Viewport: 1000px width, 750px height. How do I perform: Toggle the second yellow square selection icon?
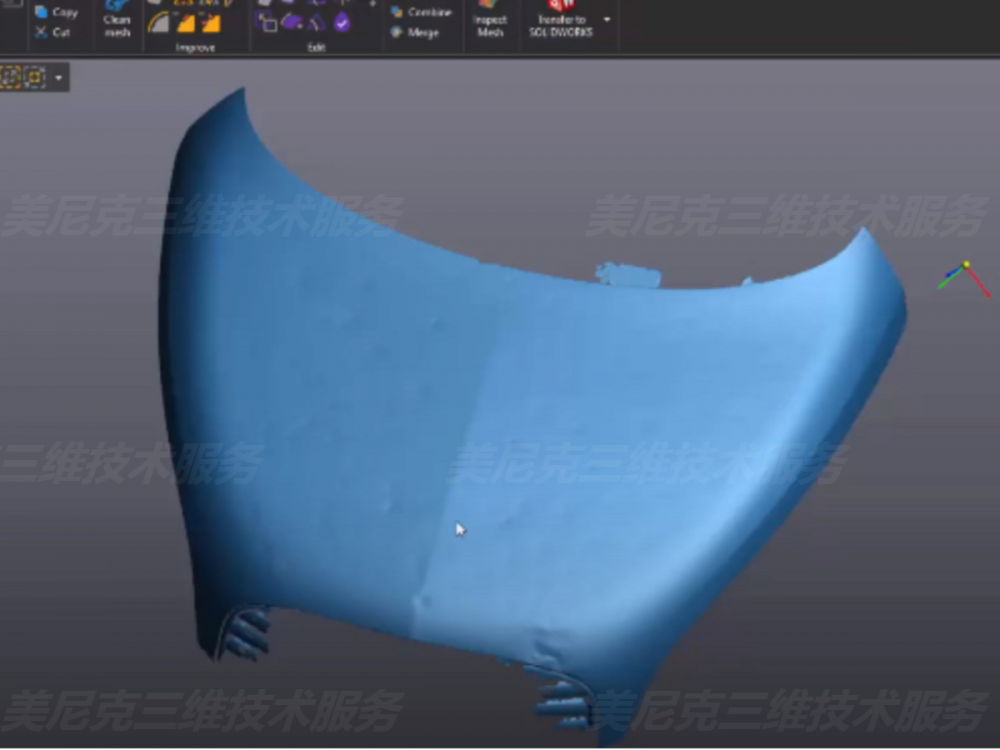pos(35,77)
